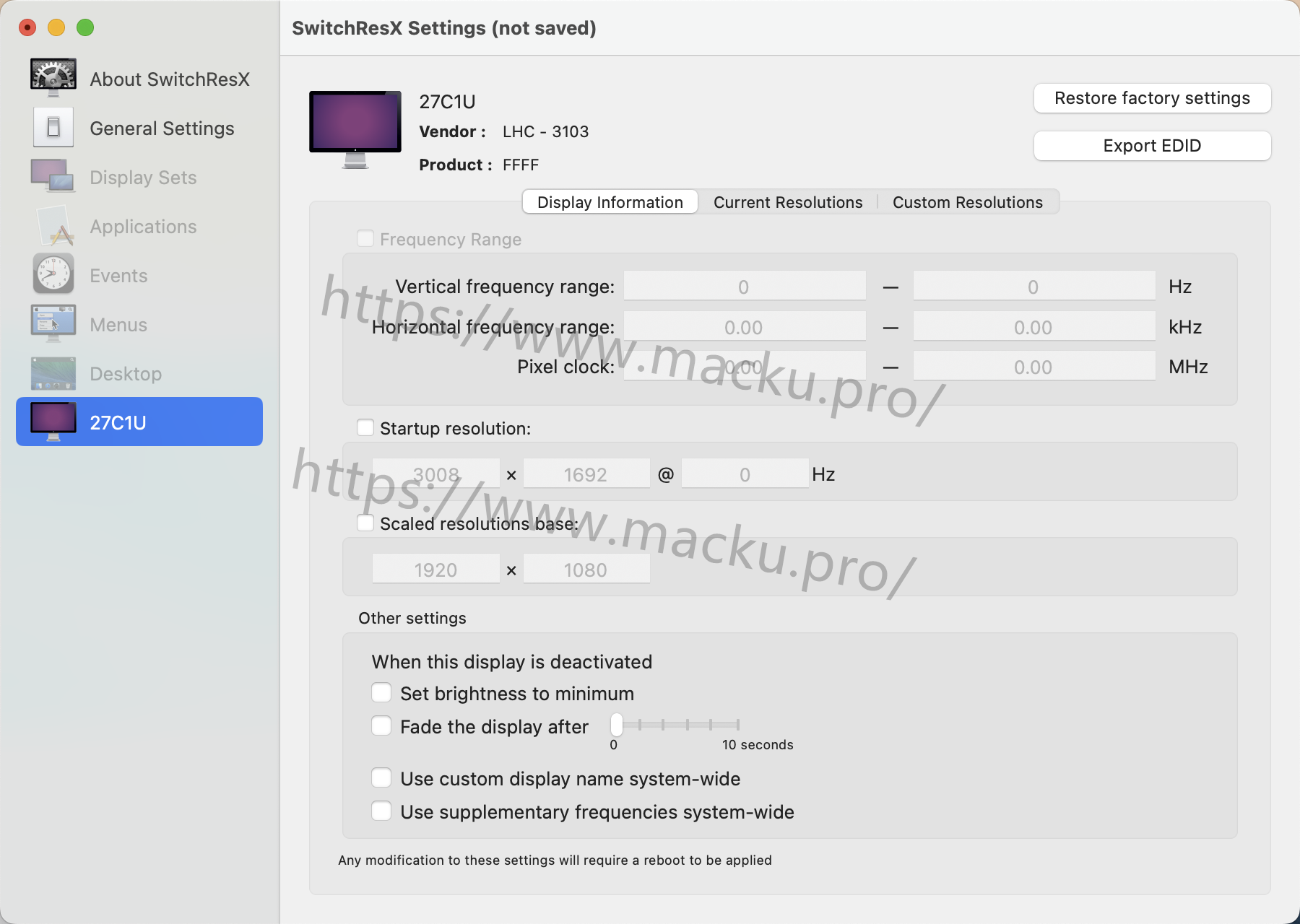Click vertical frequency maximum field
This screenshot has width=1300, height=924.
point(1034,286)
